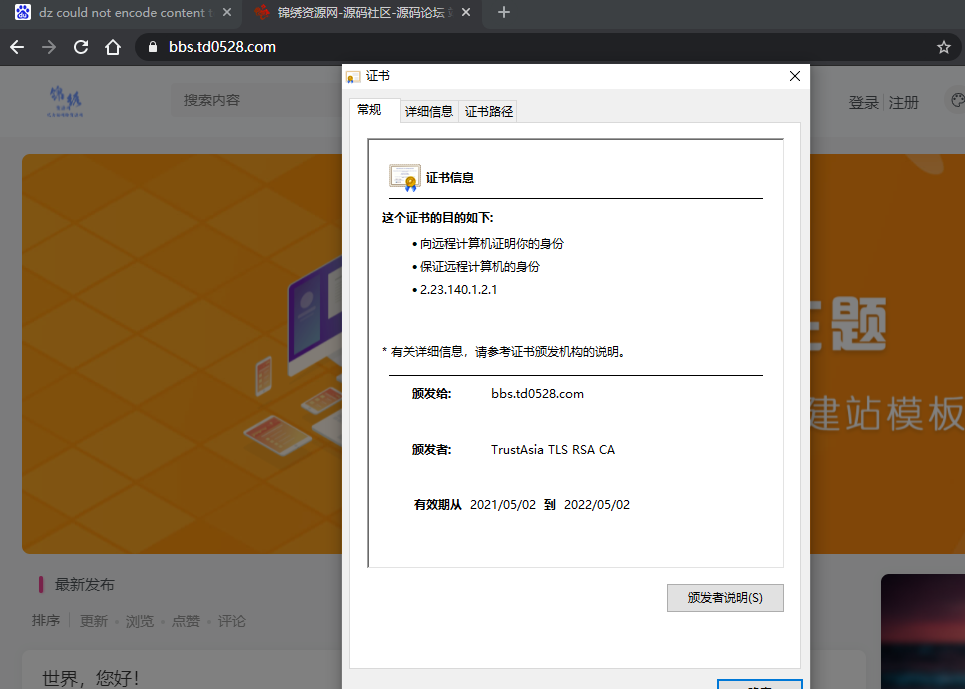The height and width of the screenshot is (689, 965).
Task: Sort posts by 点赞
Action: pos(186,621)
